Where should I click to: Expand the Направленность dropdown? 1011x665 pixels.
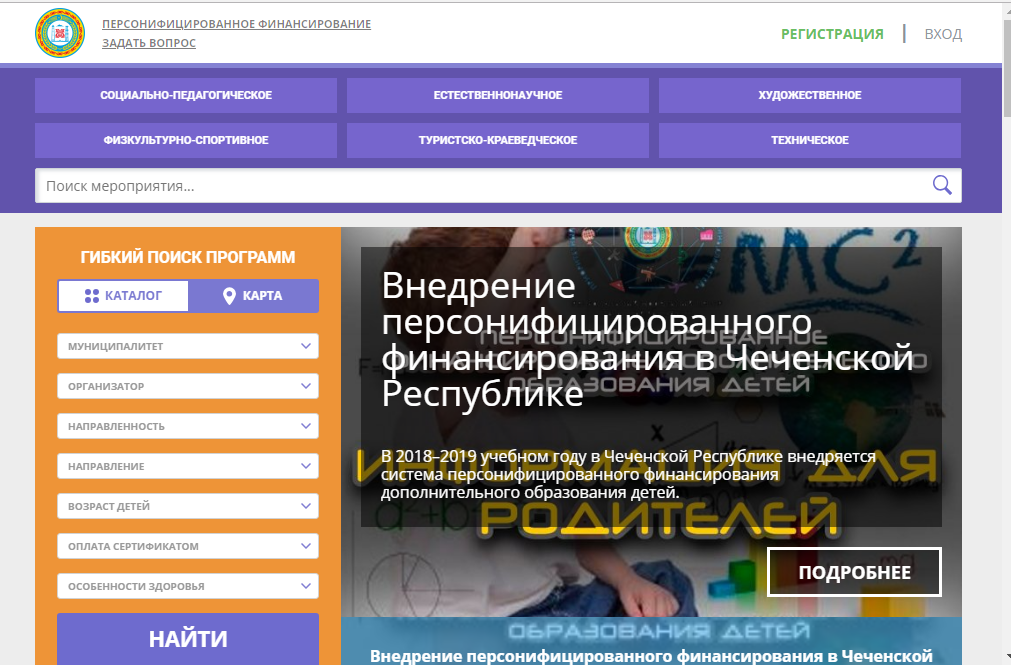[x=188, y=426]
